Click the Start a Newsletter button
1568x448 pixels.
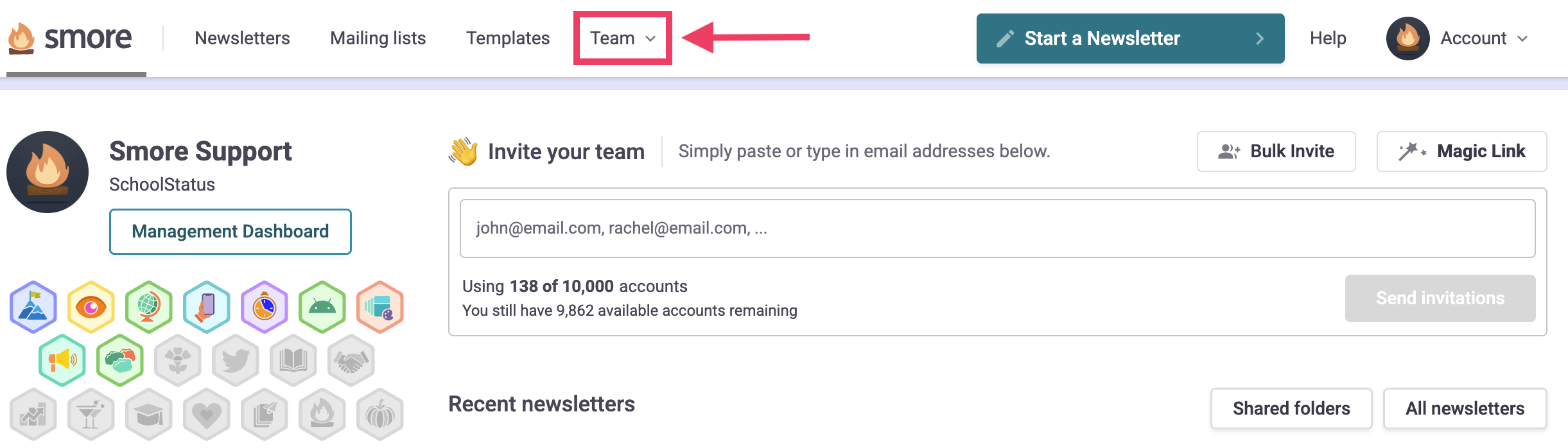[1130, 39]
